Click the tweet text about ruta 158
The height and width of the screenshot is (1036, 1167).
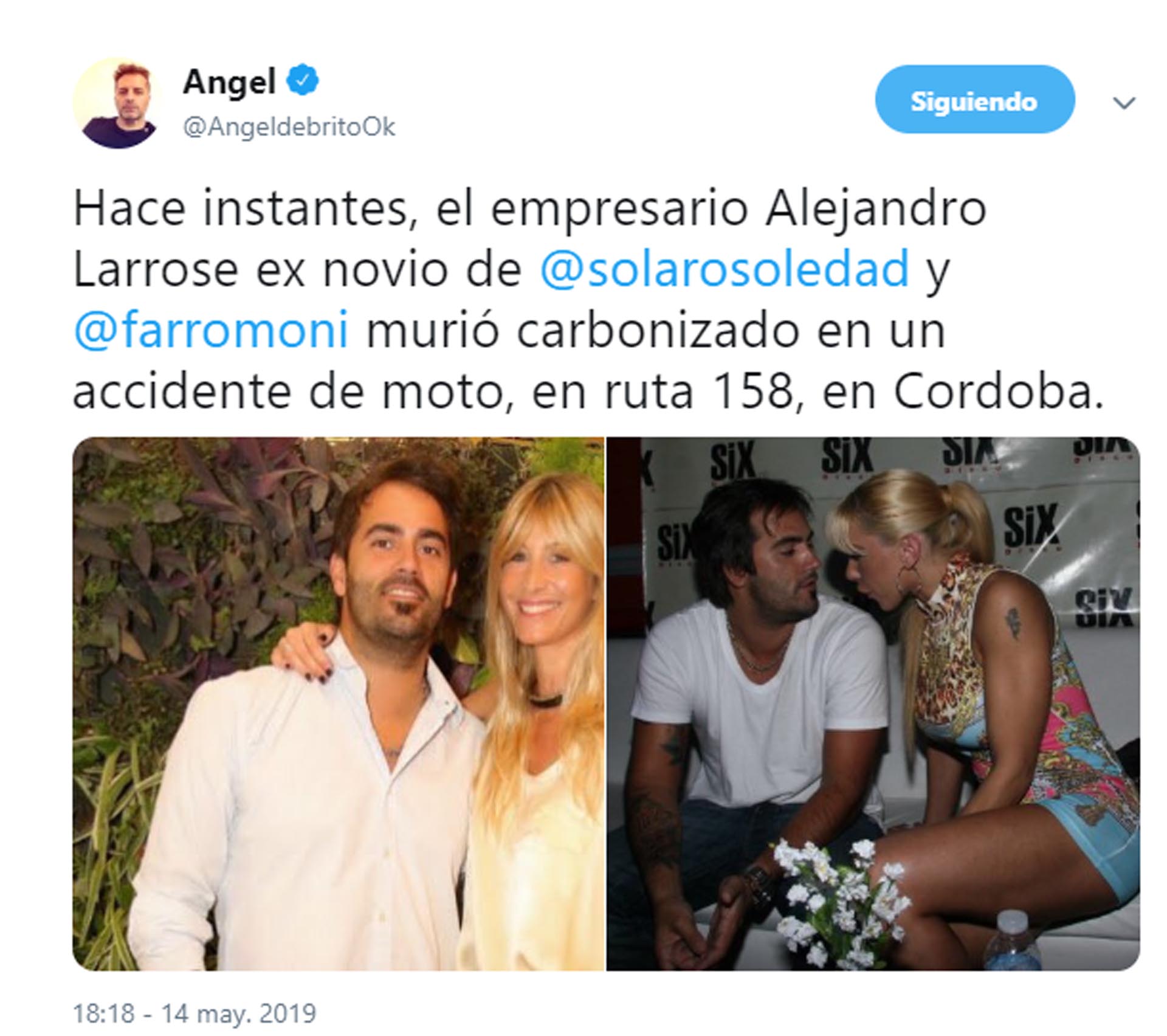pyautogui.click(x=588, y=300)
